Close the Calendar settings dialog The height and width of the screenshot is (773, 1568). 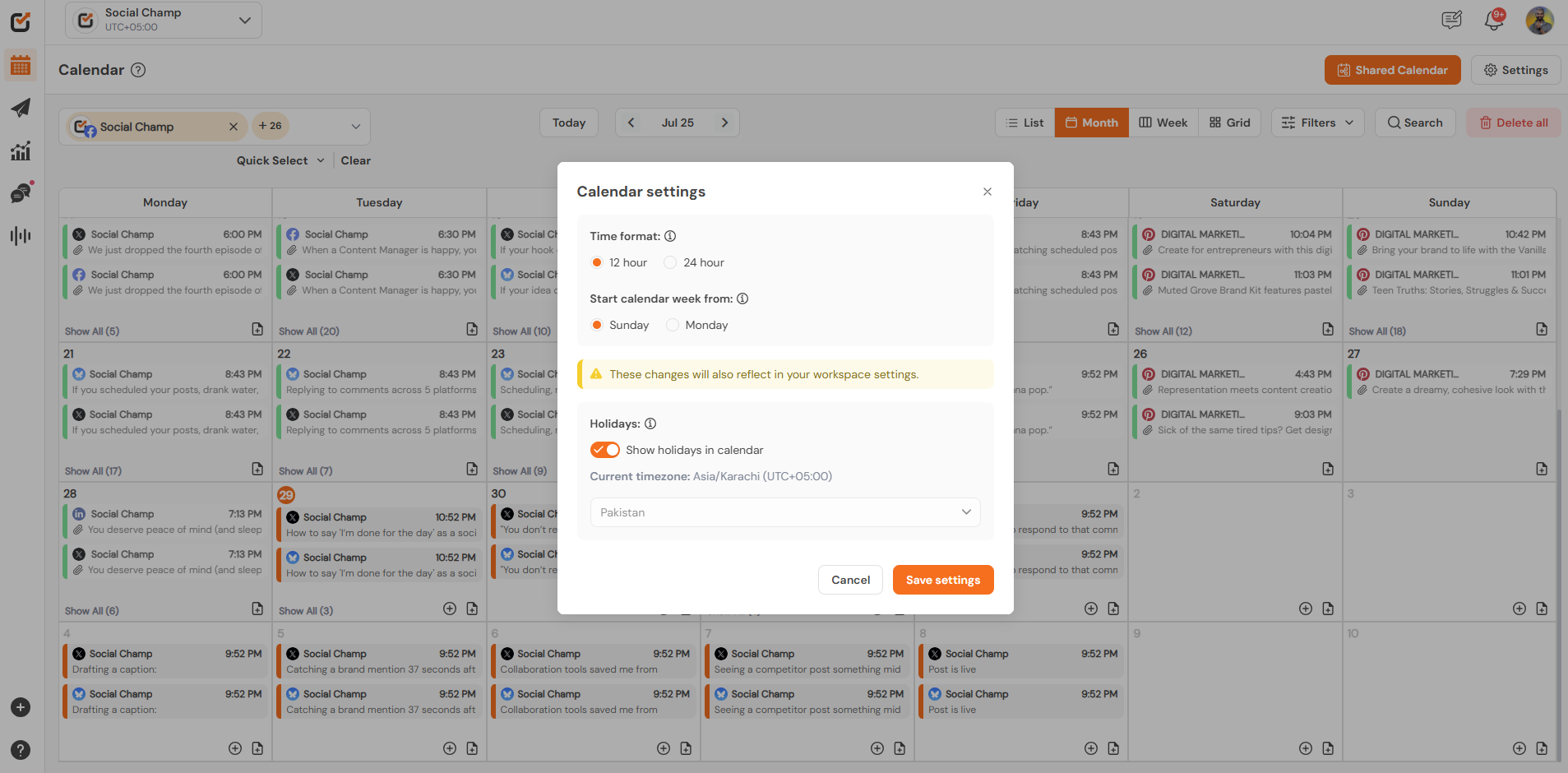(x=988, y=192)
